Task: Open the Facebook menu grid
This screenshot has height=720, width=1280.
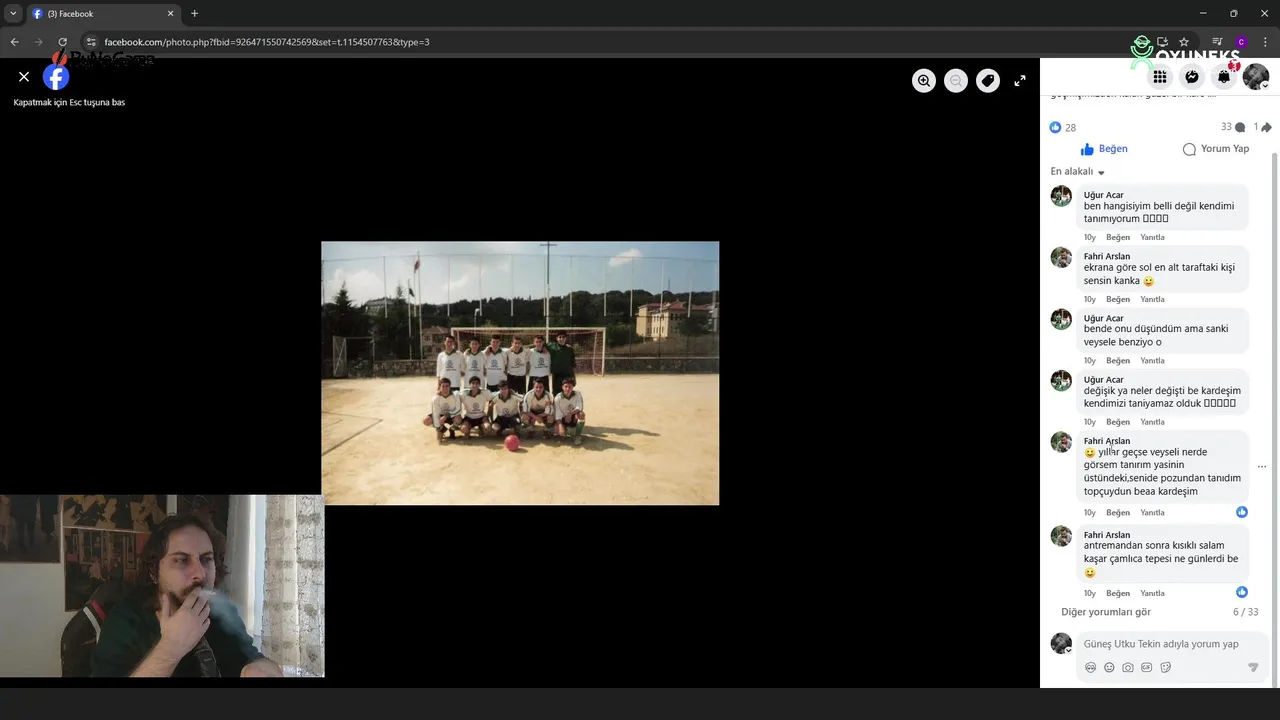Action: 1160,77
